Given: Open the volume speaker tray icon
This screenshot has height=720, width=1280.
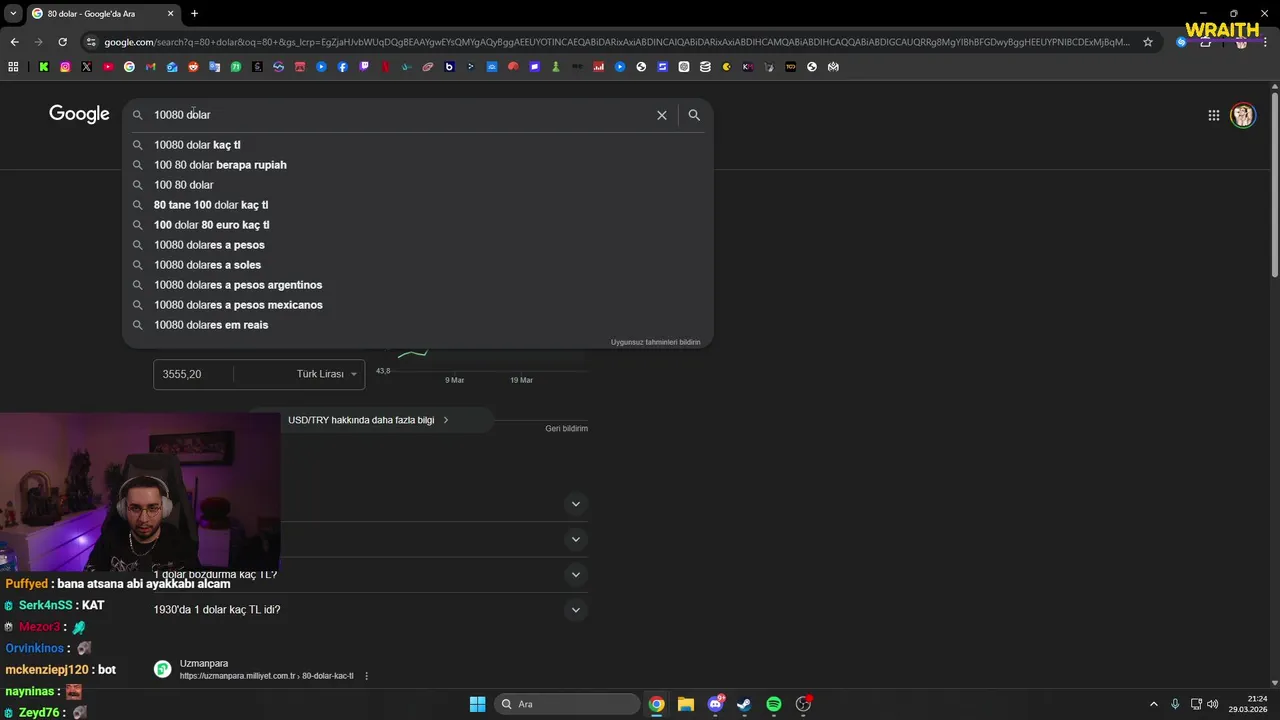Looking at the screenshot, I should pyautogui.click(x=1213, y=704).
